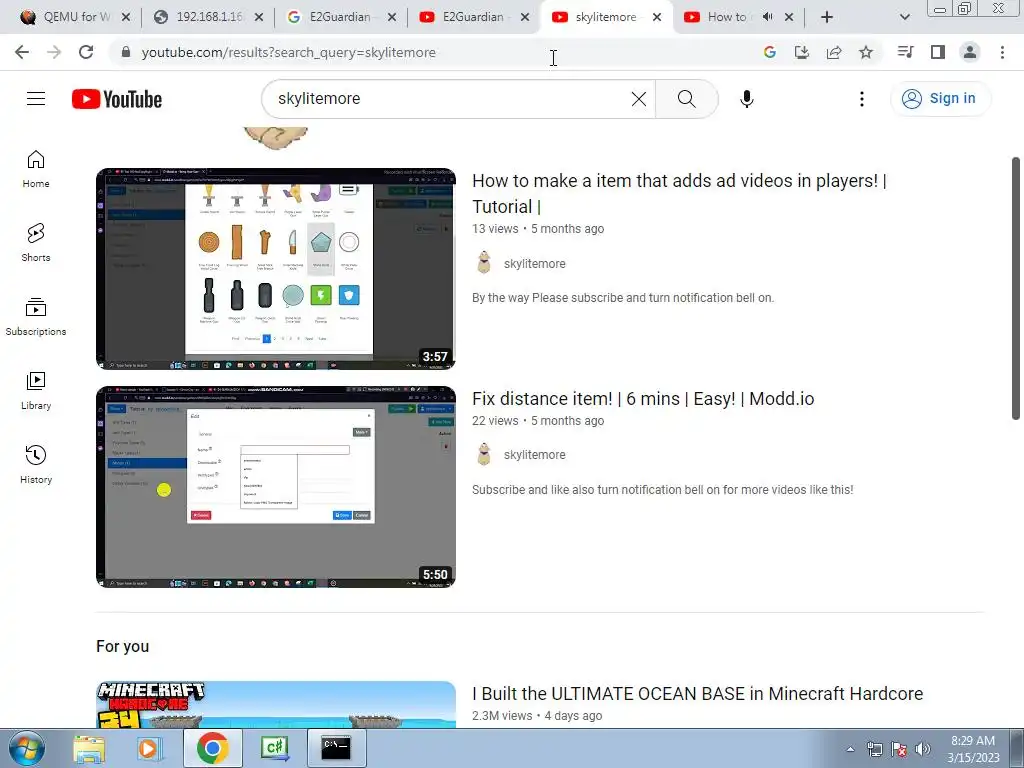
Task: View site lock information icon
Action: (126, 52)
